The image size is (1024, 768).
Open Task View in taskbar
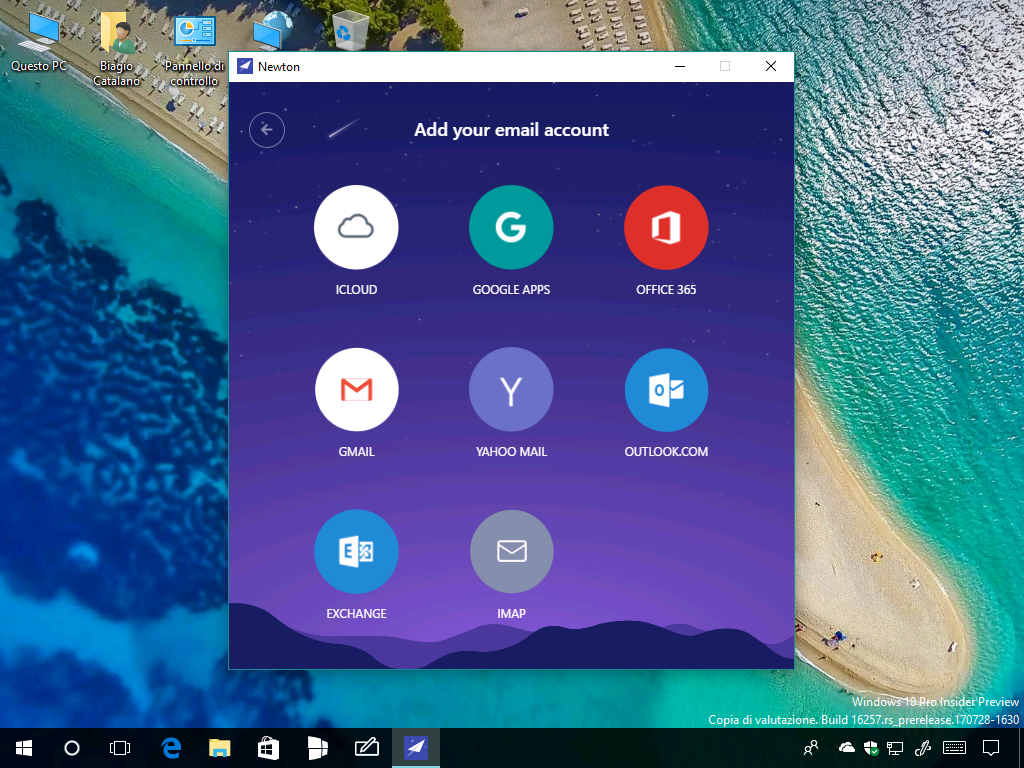point(120,748)
